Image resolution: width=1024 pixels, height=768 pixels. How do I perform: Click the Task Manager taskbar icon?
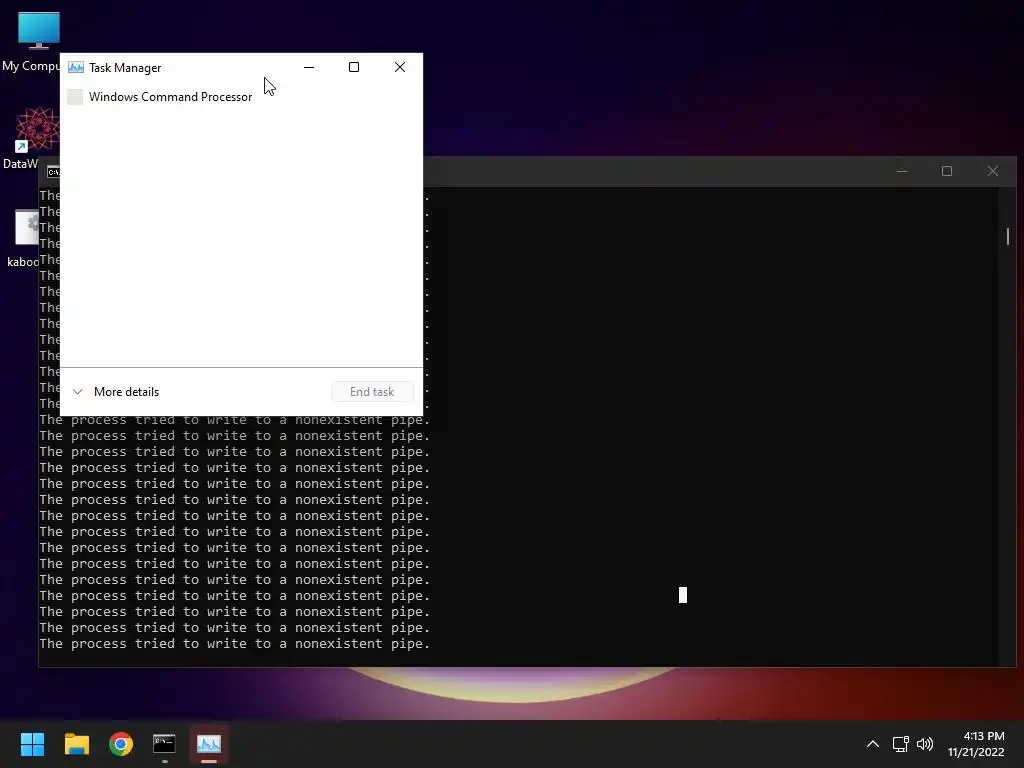tap(209, 744)
